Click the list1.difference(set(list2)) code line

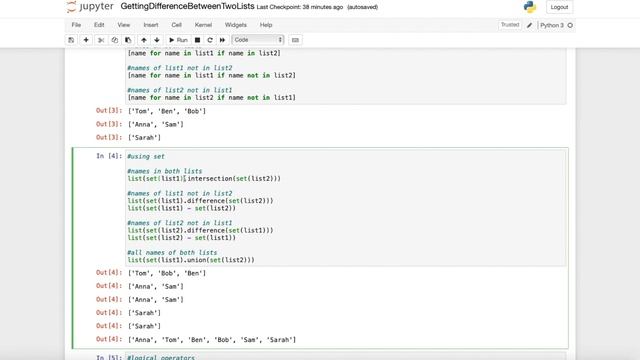click(x=200, y=201)
